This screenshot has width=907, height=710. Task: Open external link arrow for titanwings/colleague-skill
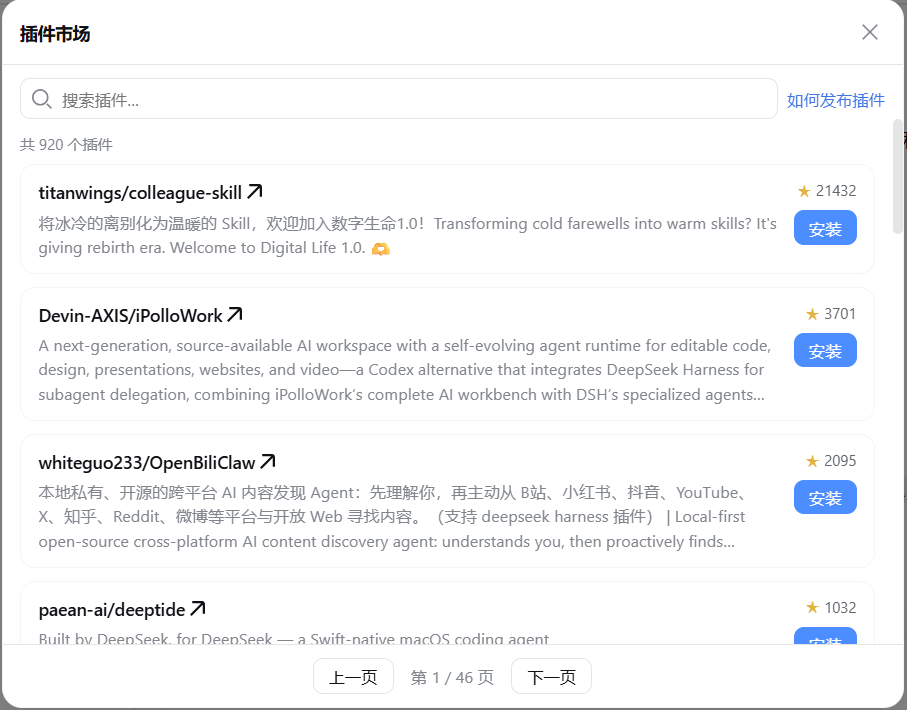click(x=255, y=192)
